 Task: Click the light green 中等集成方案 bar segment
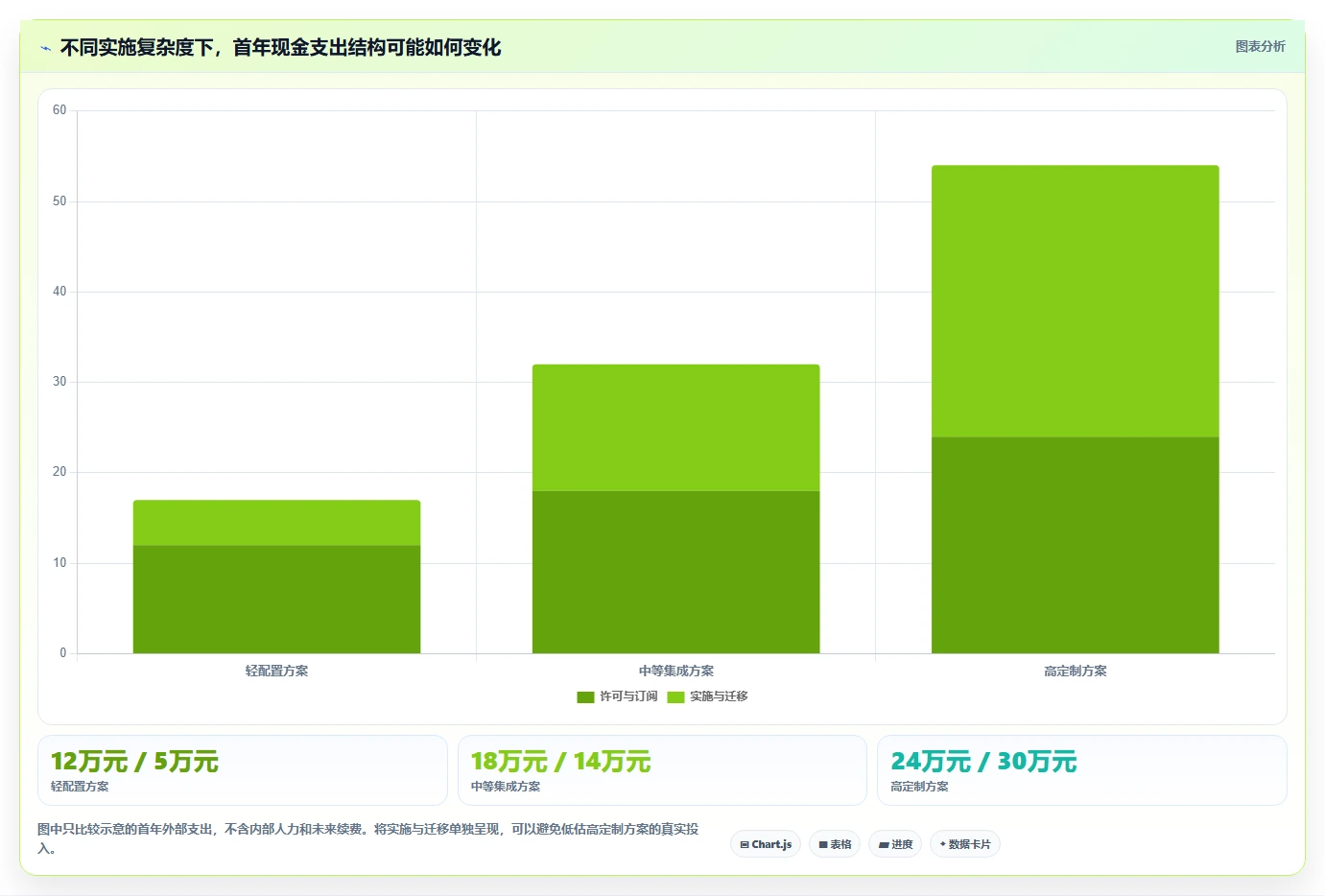click(x=675, y=428)
